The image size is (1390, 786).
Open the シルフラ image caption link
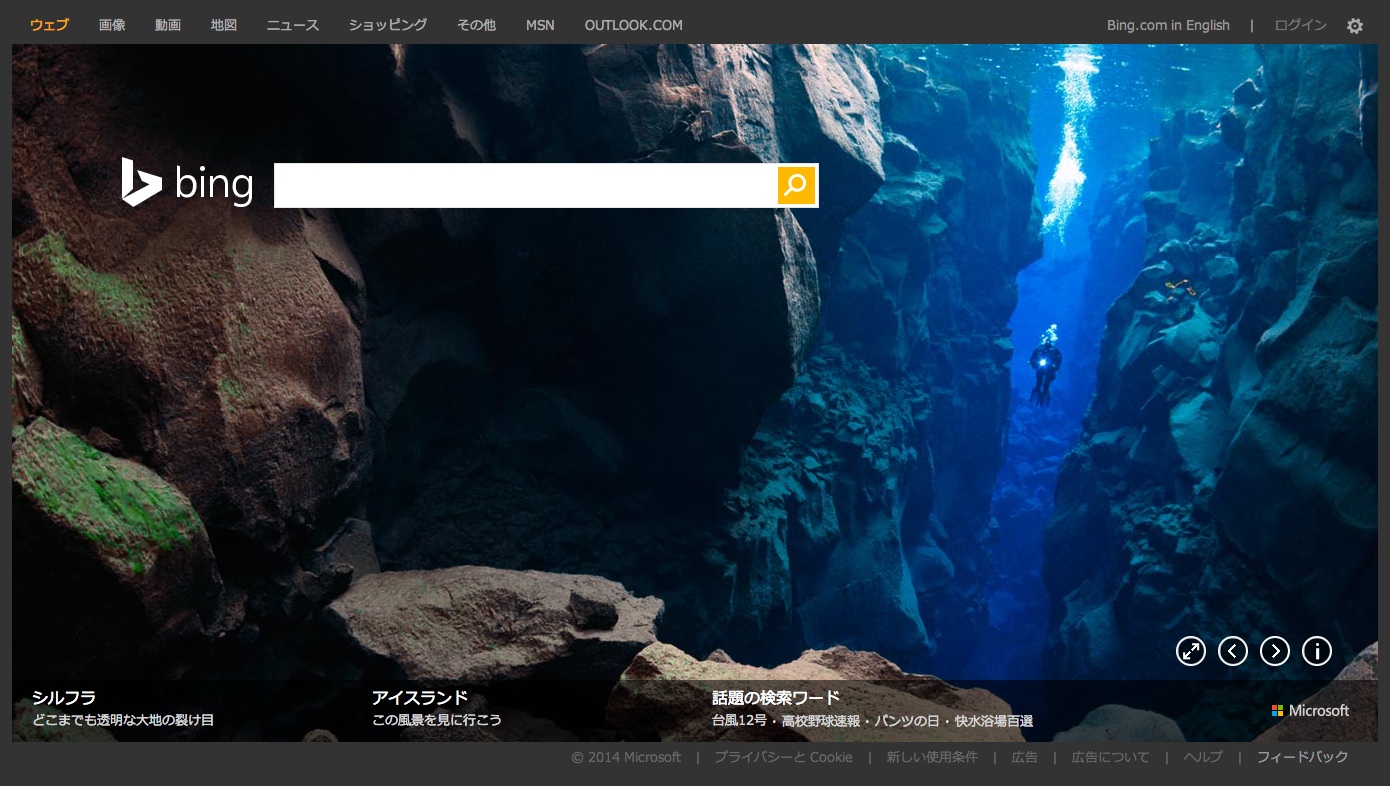pyautogui.click(x=64, y=698)
